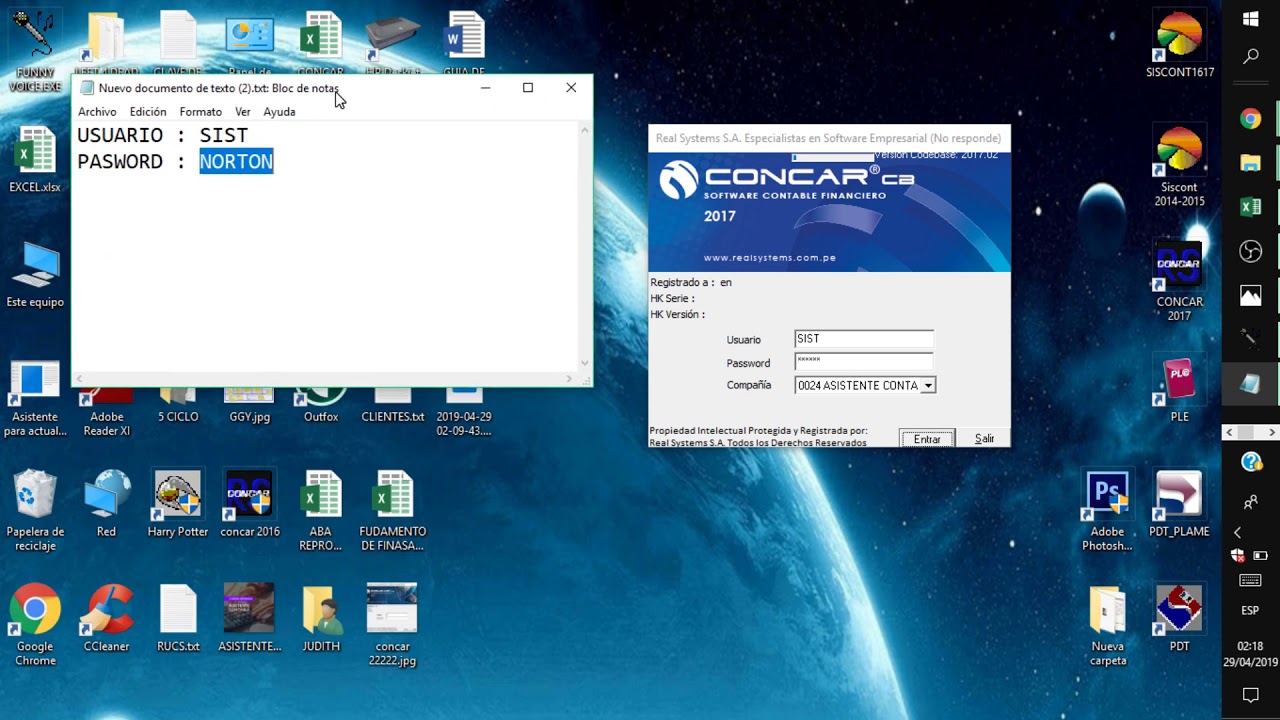Expand the Compañía dropdown in CONCAR

click(928, 385)
